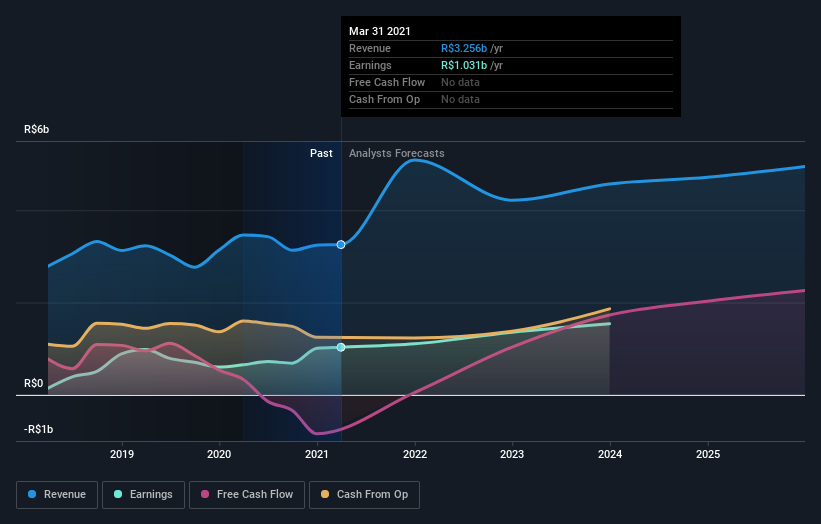Click the Cash From Op row in tooltip
Screen dimensions: 821x524
[511, 99]
